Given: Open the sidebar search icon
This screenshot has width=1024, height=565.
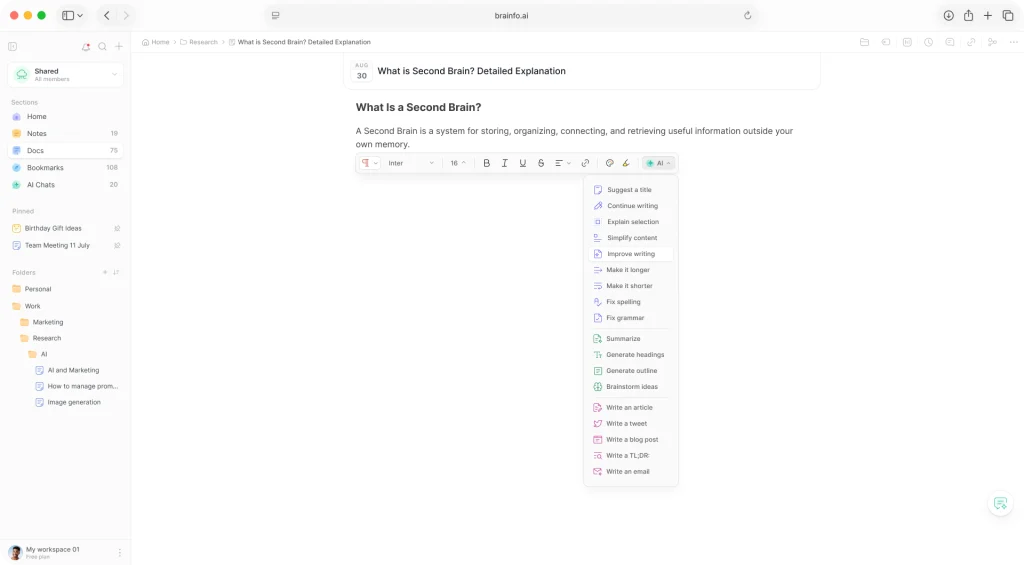Looking at the screenshot, I should point(103,47).
